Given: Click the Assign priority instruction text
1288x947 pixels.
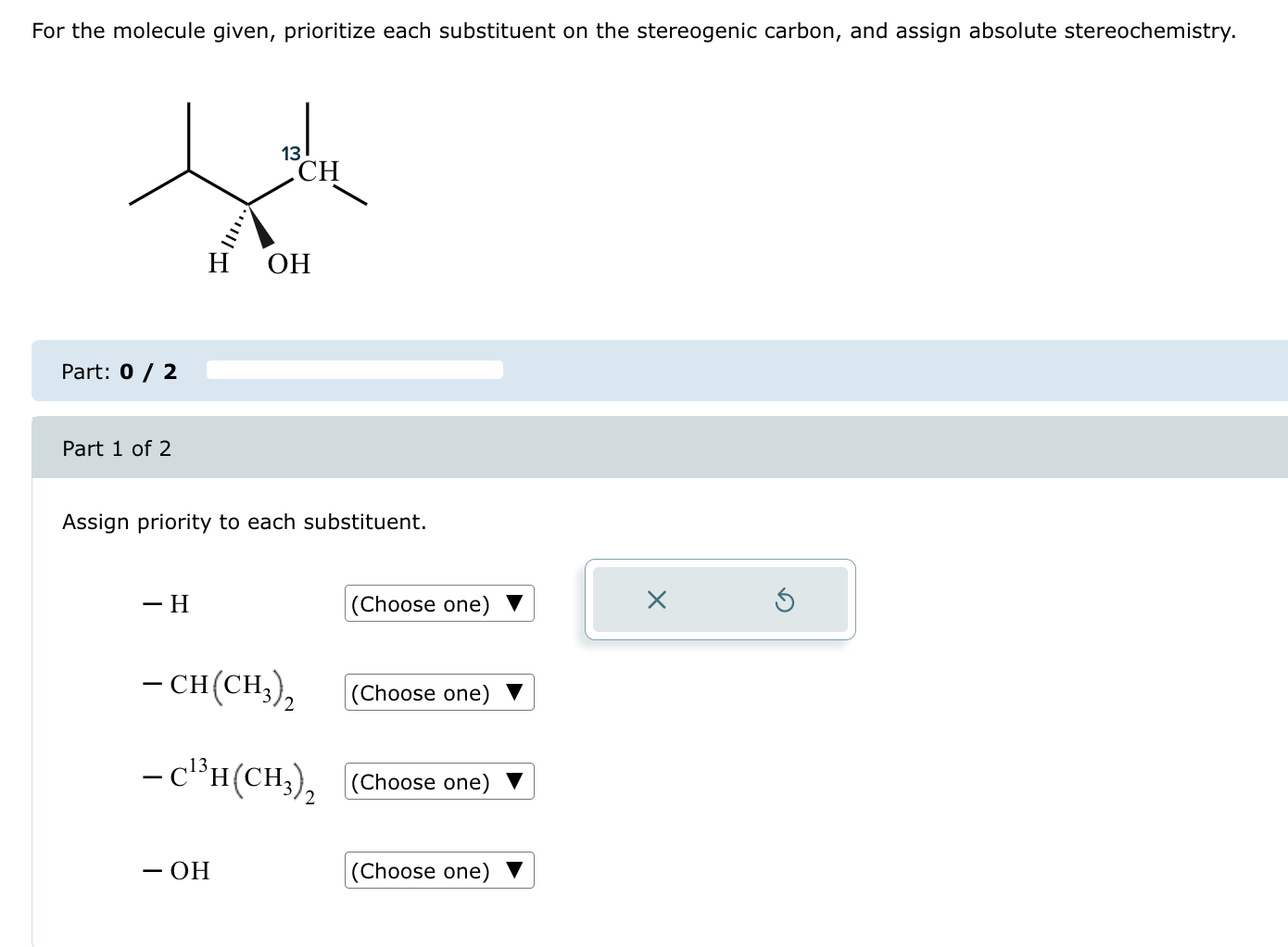Looking at the screenshot, I should (244, 522).
